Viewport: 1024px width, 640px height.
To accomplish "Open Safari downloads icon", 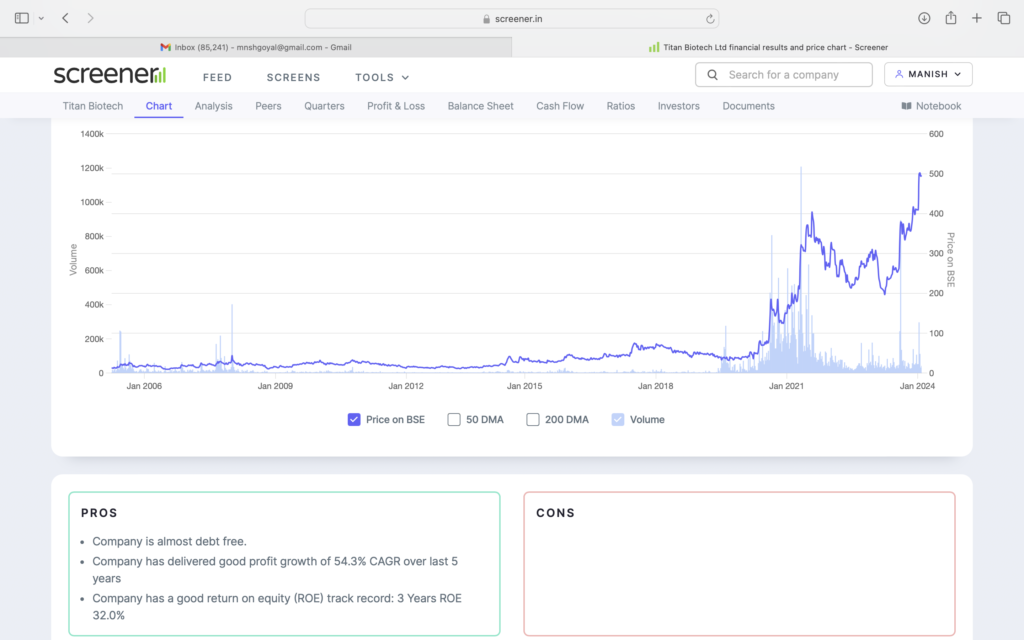I will click(923, 18).
